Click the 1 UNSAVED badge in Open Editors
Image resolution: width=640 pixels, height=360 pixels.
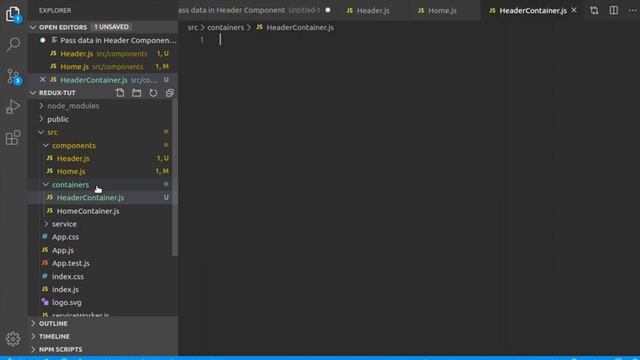(x=111, y=27)
